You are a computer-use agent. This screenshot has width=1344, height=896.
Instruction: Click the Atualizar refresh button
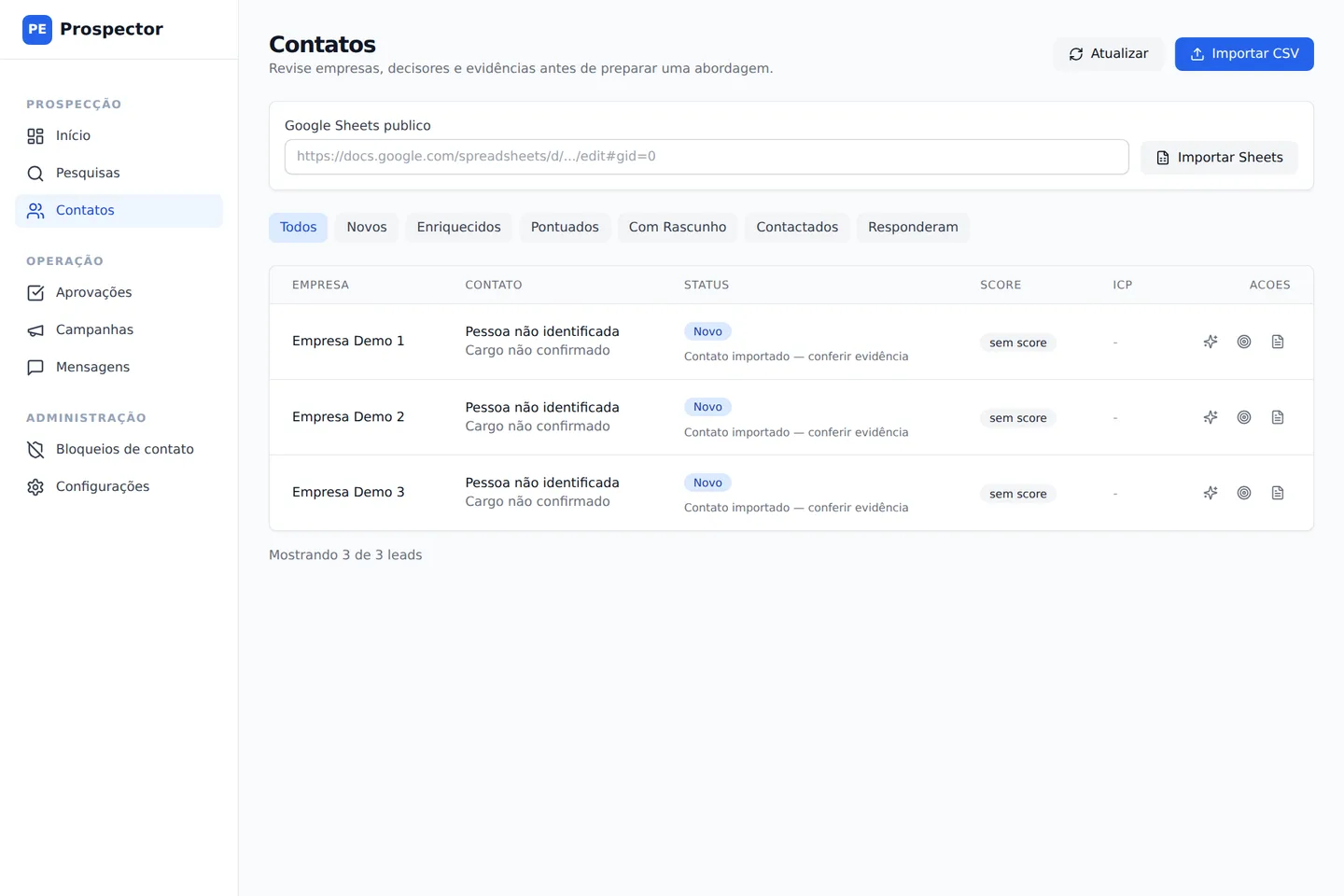tap(1109, 54)
